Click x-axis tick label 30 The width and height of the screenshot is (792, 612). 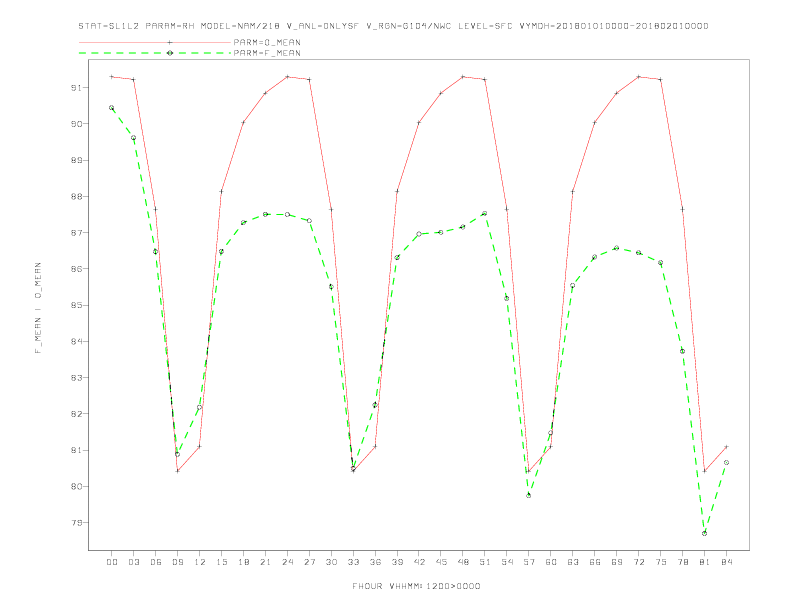click(331, 562)
